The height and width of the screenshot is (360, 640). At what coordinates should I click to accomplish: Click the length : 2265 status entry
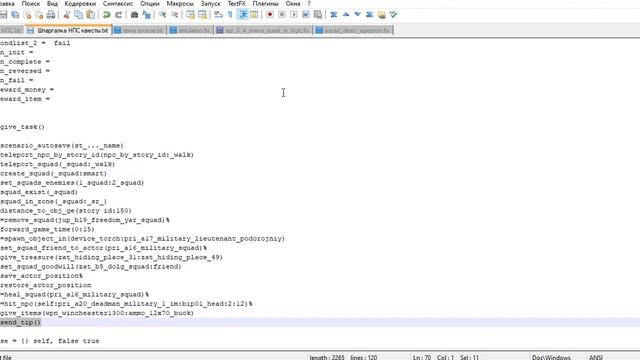pyautogui.click(x=327, y=357)
